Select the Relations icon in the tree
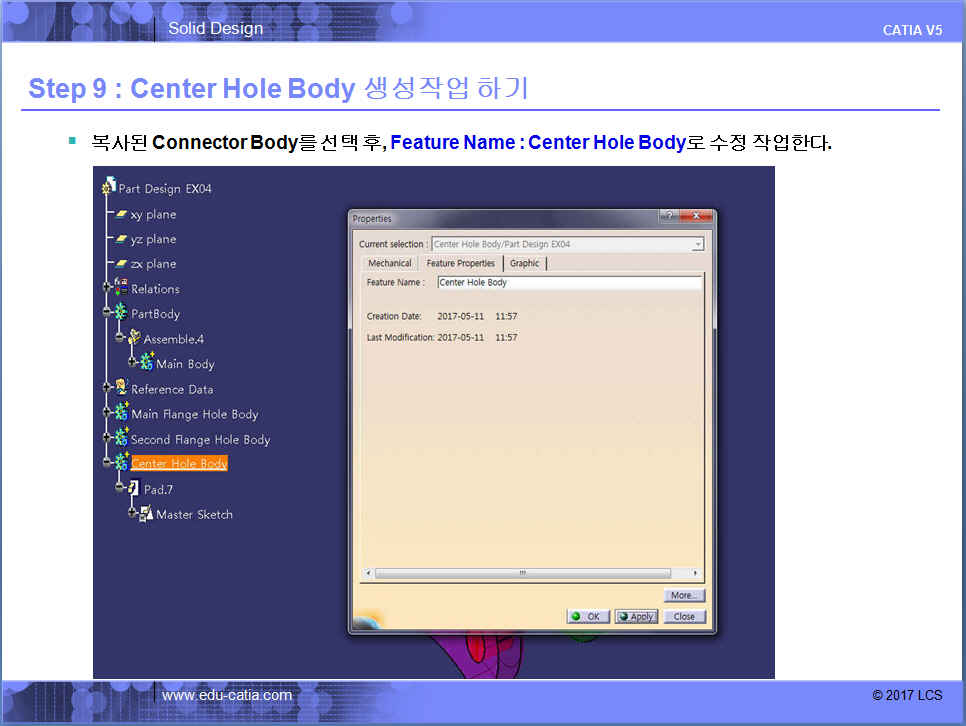966x726 pixels. pos(121,288)
